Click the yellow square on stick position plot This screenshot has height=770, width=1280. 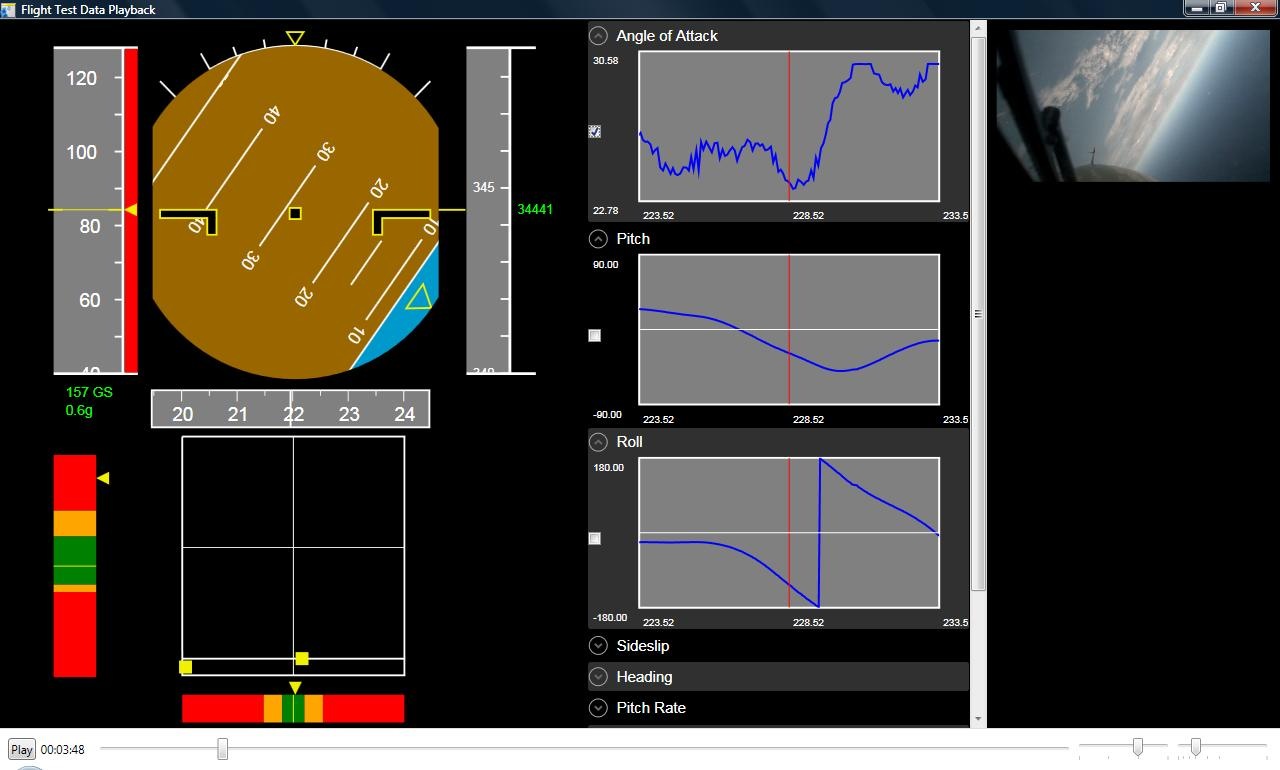pos(302,658)
